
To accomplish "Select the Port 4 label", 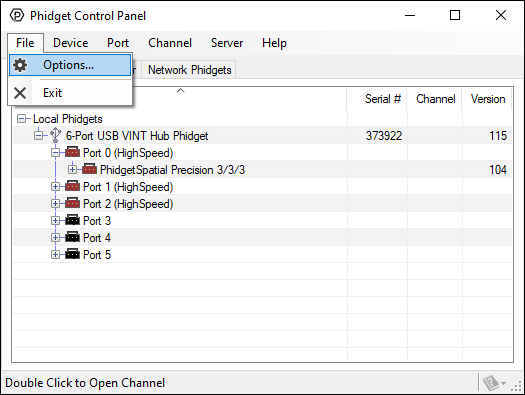I will [x=97, y=237].
